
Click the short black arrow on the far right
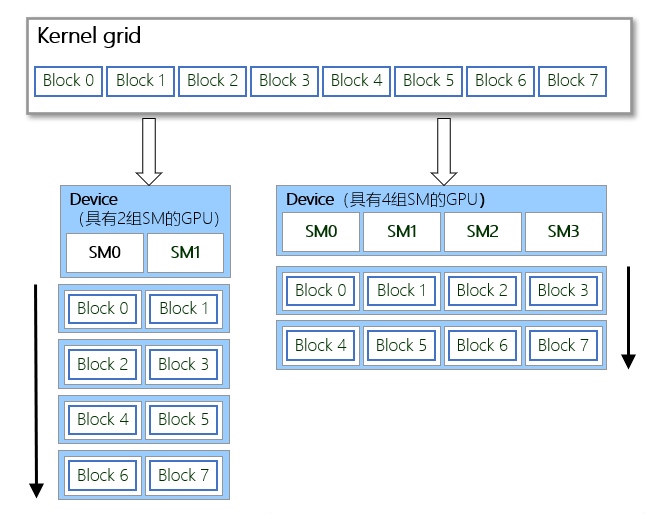point(629,316)
